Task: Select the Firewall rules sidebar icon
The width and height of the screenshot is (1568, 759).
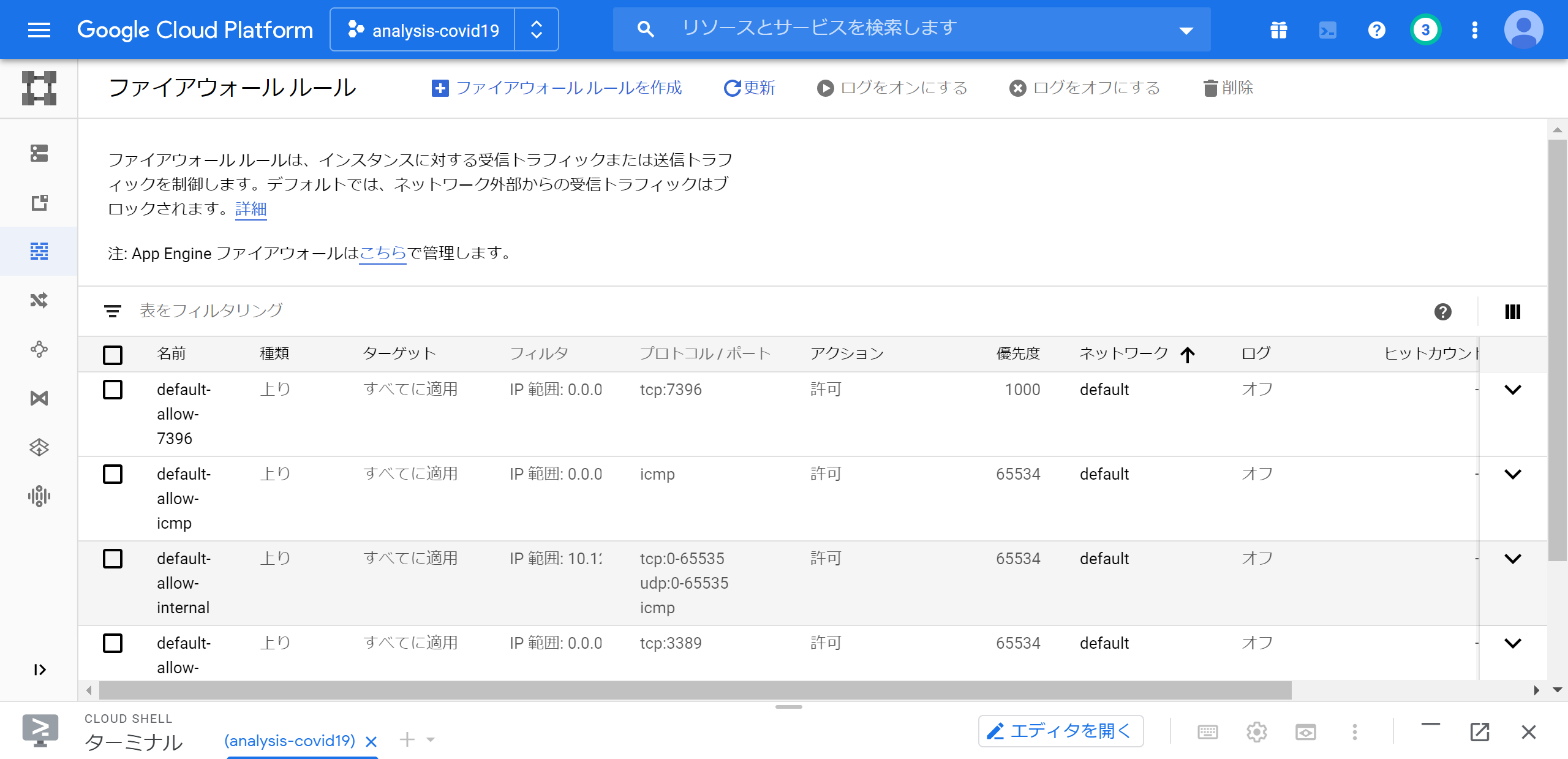Action: click(39, 251)
